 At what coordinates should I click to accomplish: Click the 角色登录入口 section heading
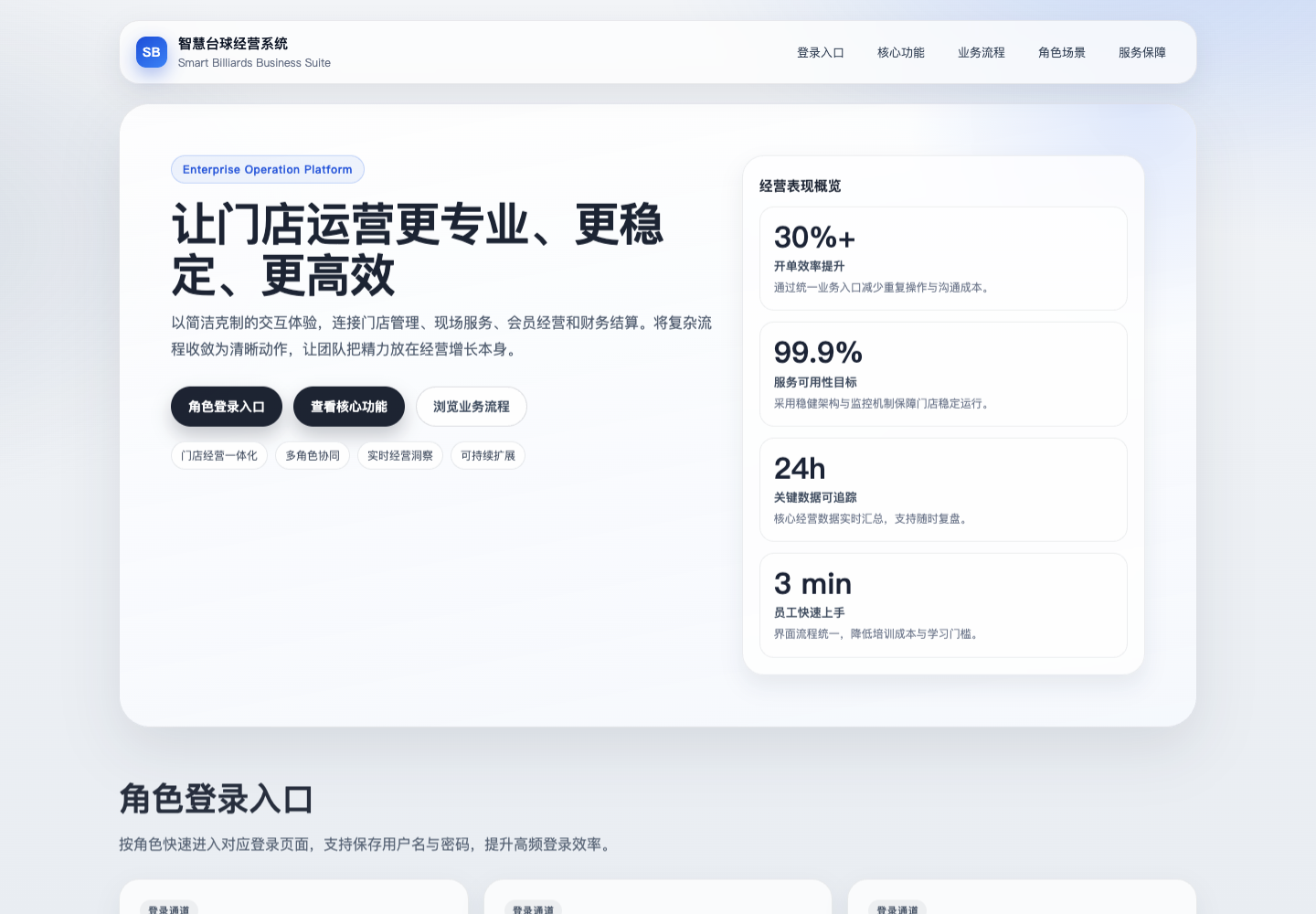click(217, 799)
